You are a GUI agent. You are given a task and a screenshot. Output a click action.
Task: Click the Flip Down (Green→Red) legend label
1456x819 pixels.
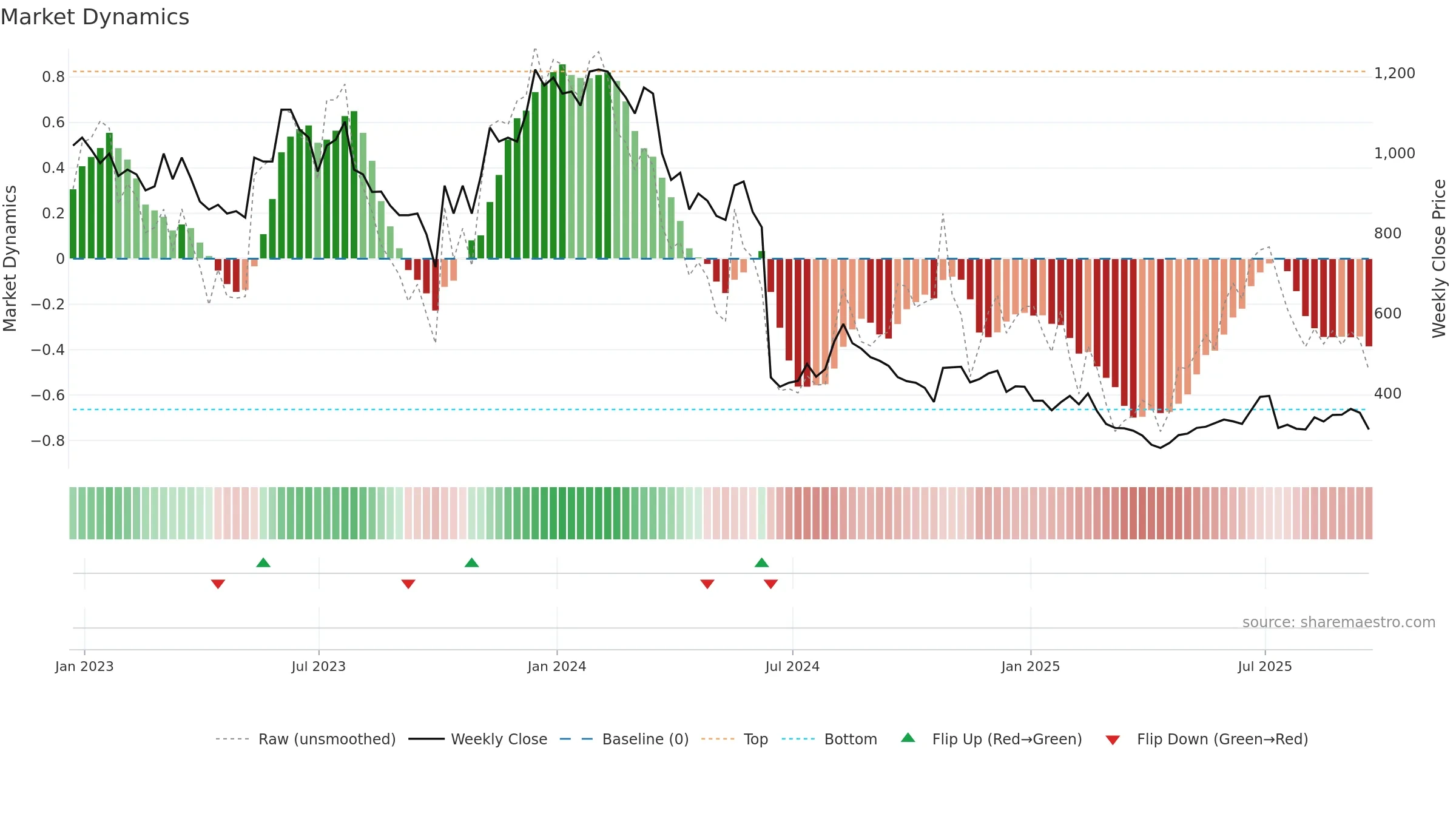1222,739
